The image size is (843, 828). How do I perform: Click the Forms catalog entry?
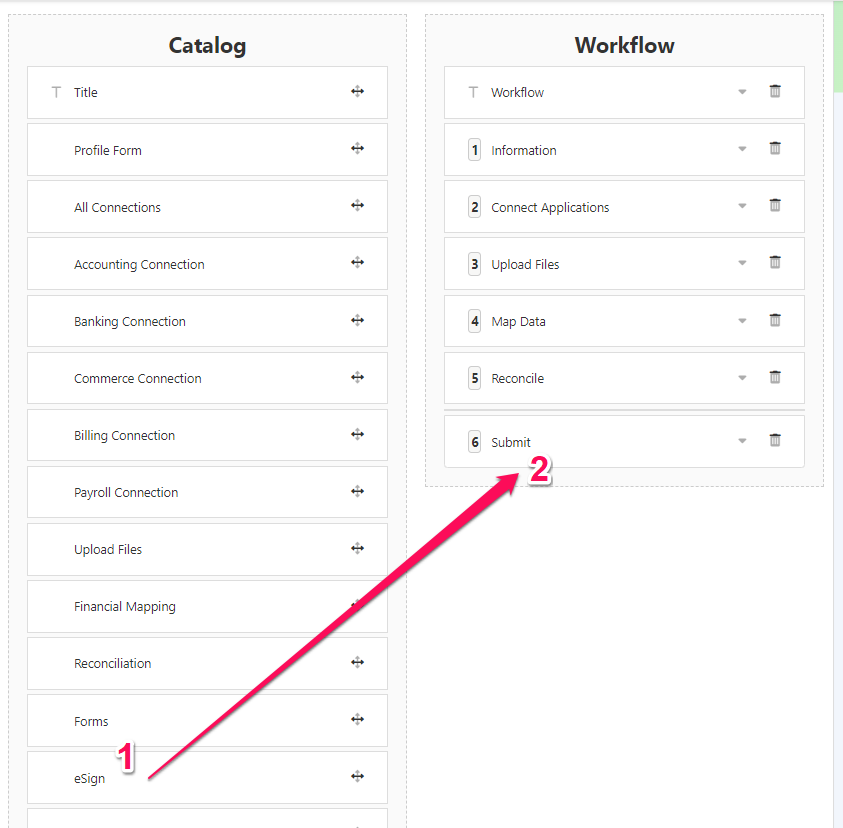pos(91,721)
